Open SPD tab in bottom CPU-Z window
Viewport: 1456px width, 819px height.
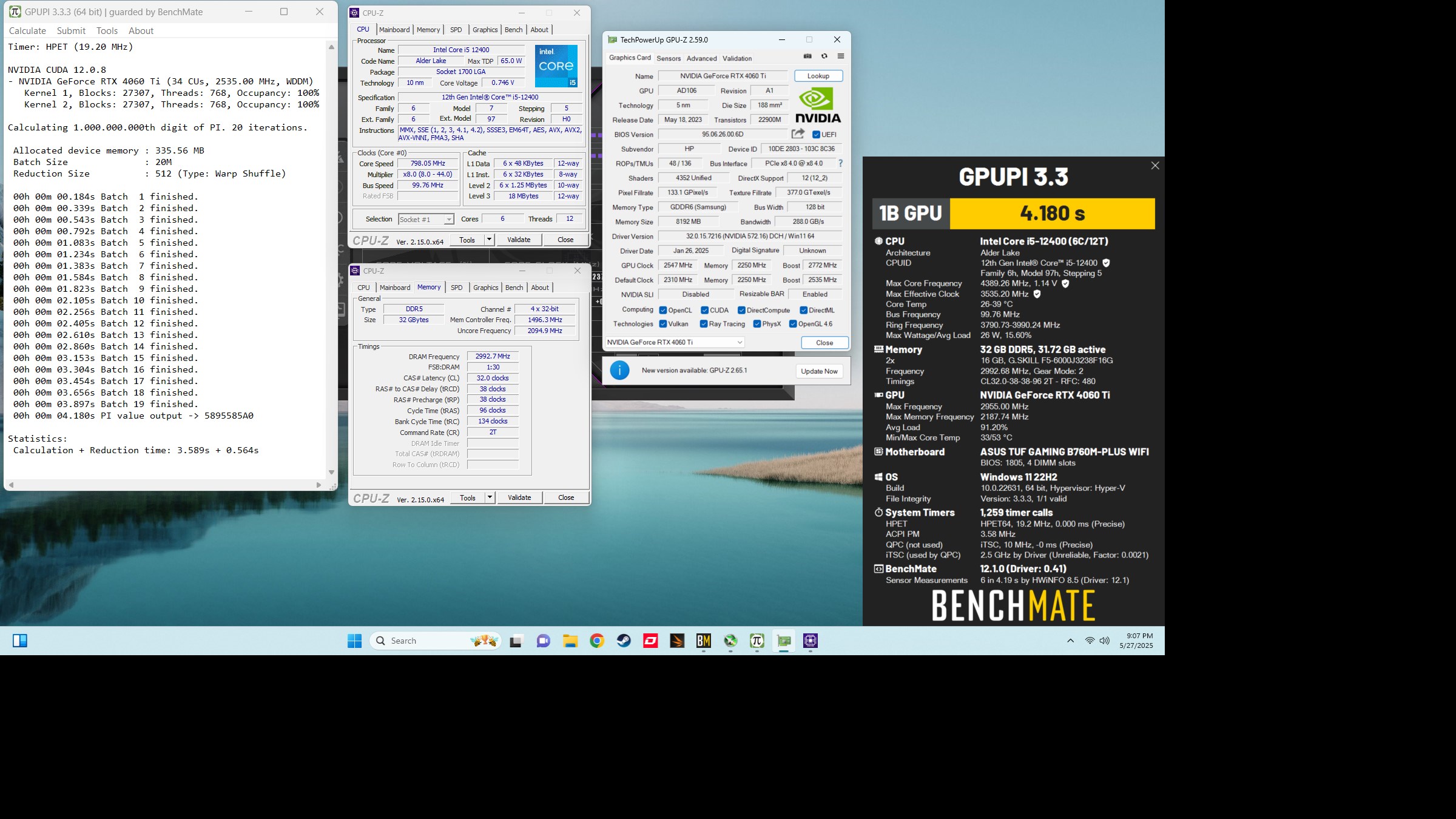click(x=457, y=288)
